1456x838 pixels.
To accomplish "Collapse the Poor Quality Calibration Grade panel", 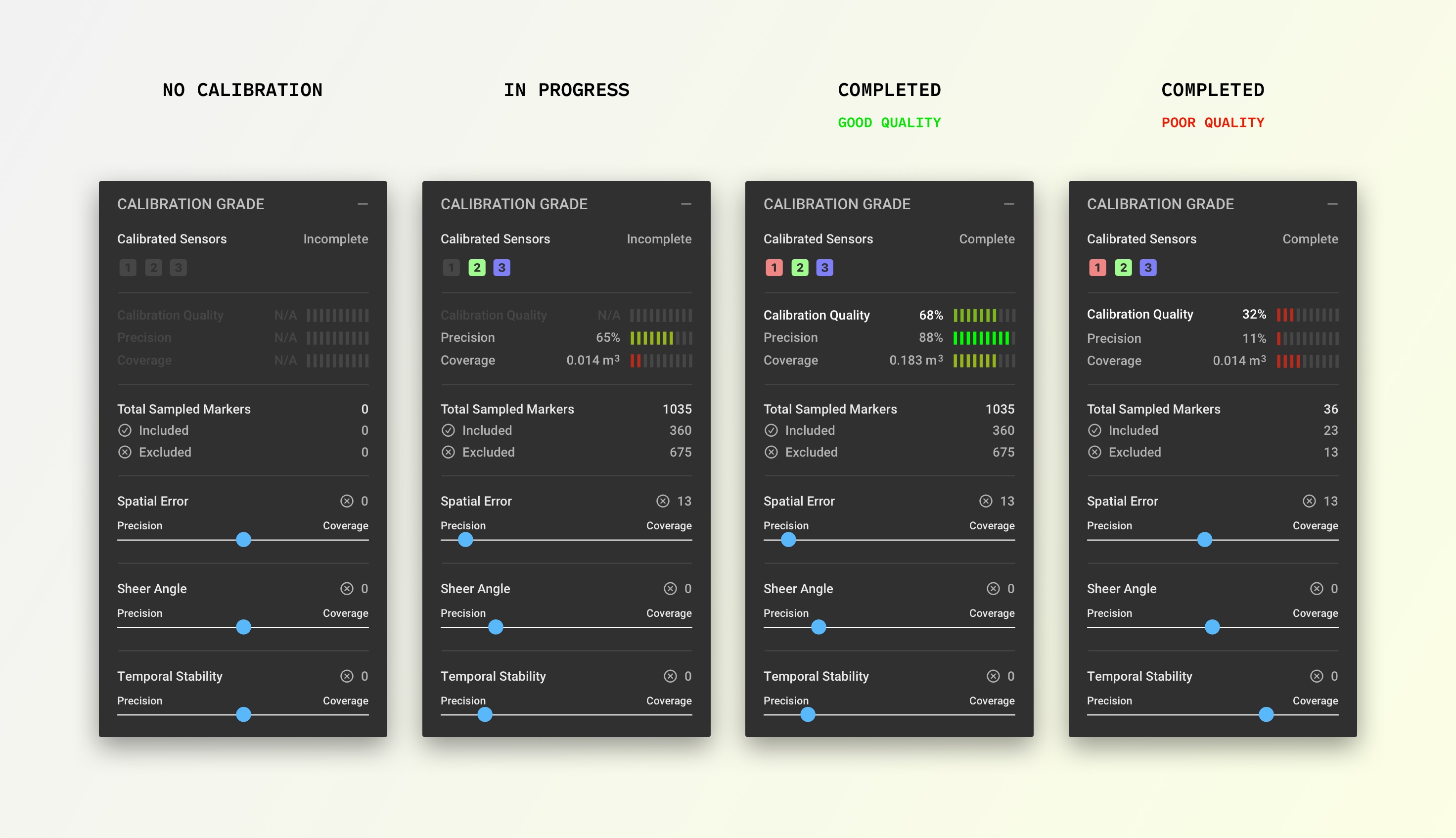I will pyautogui.click(x=1333, y=204).
